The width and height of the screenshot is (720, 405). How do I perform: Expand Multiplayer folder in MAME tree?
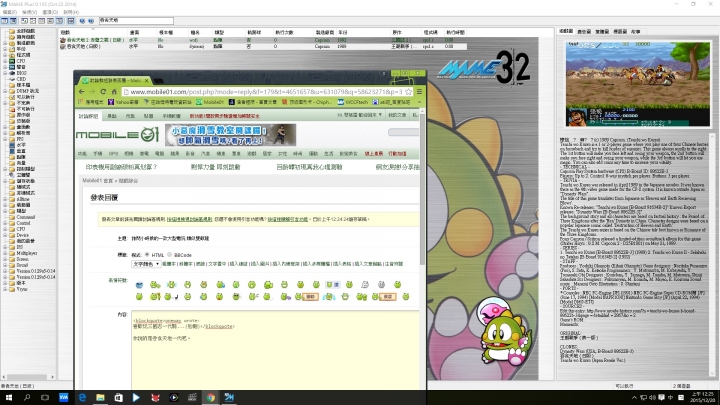point(5,253)
